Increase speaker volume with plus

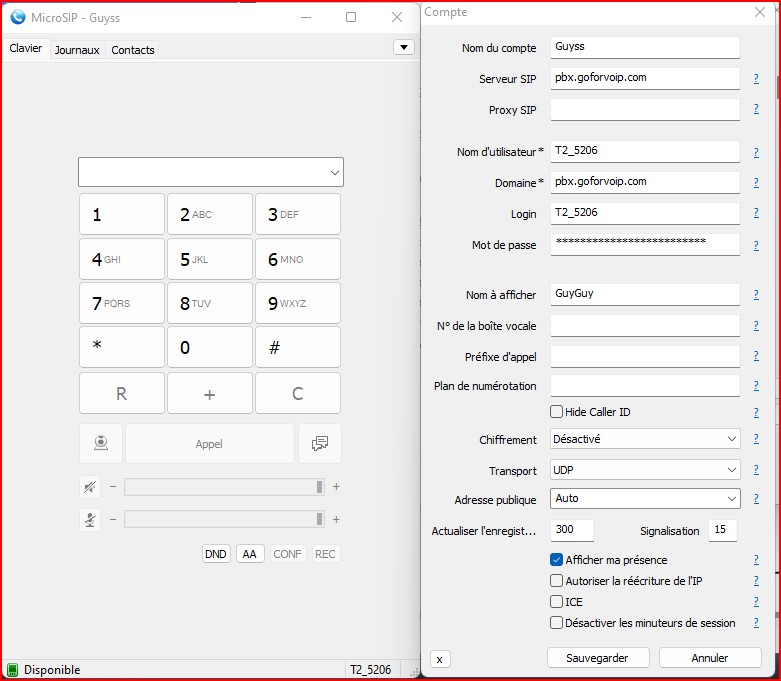point(336,486)
